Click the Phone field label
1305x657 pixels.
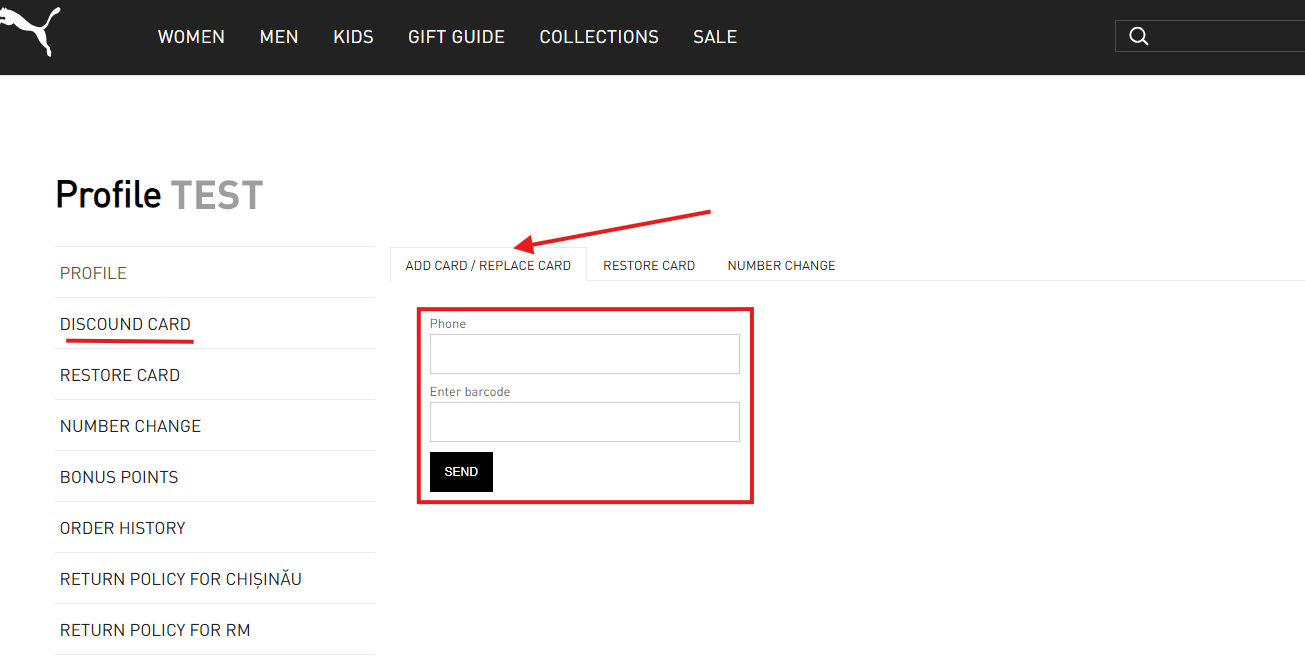(x=448, y=324)
